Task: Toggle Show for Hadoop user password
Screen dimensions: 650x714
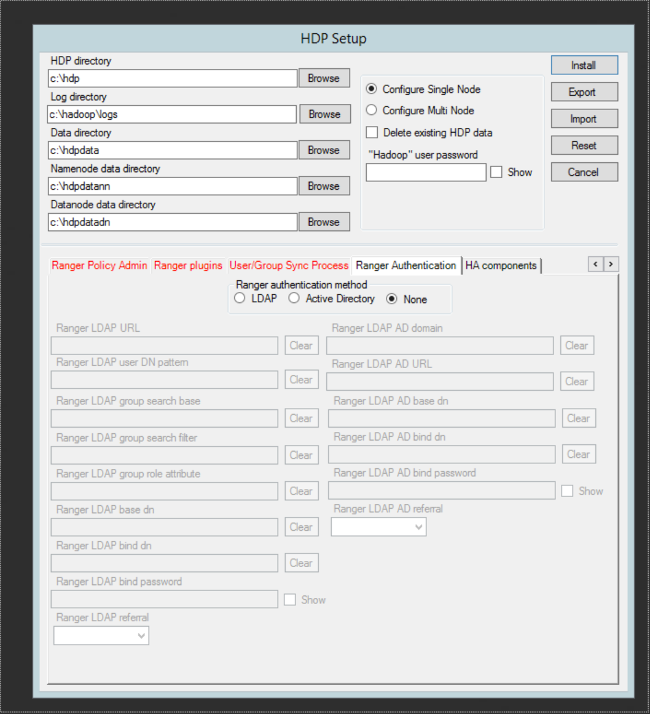Action: point(496,172)
